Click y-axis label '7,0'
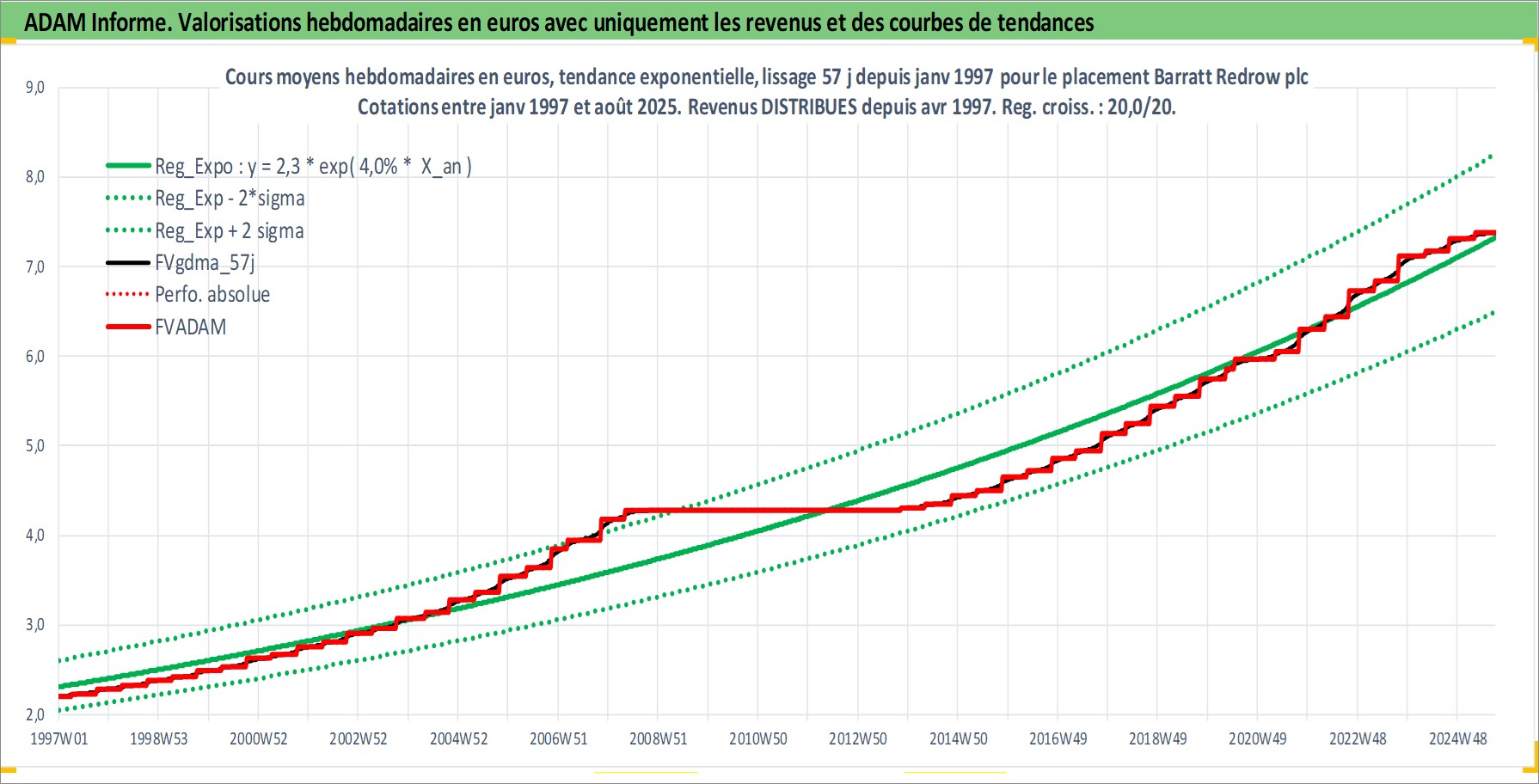This screenshot has width=1539, height=784. [x=35, y=266]
